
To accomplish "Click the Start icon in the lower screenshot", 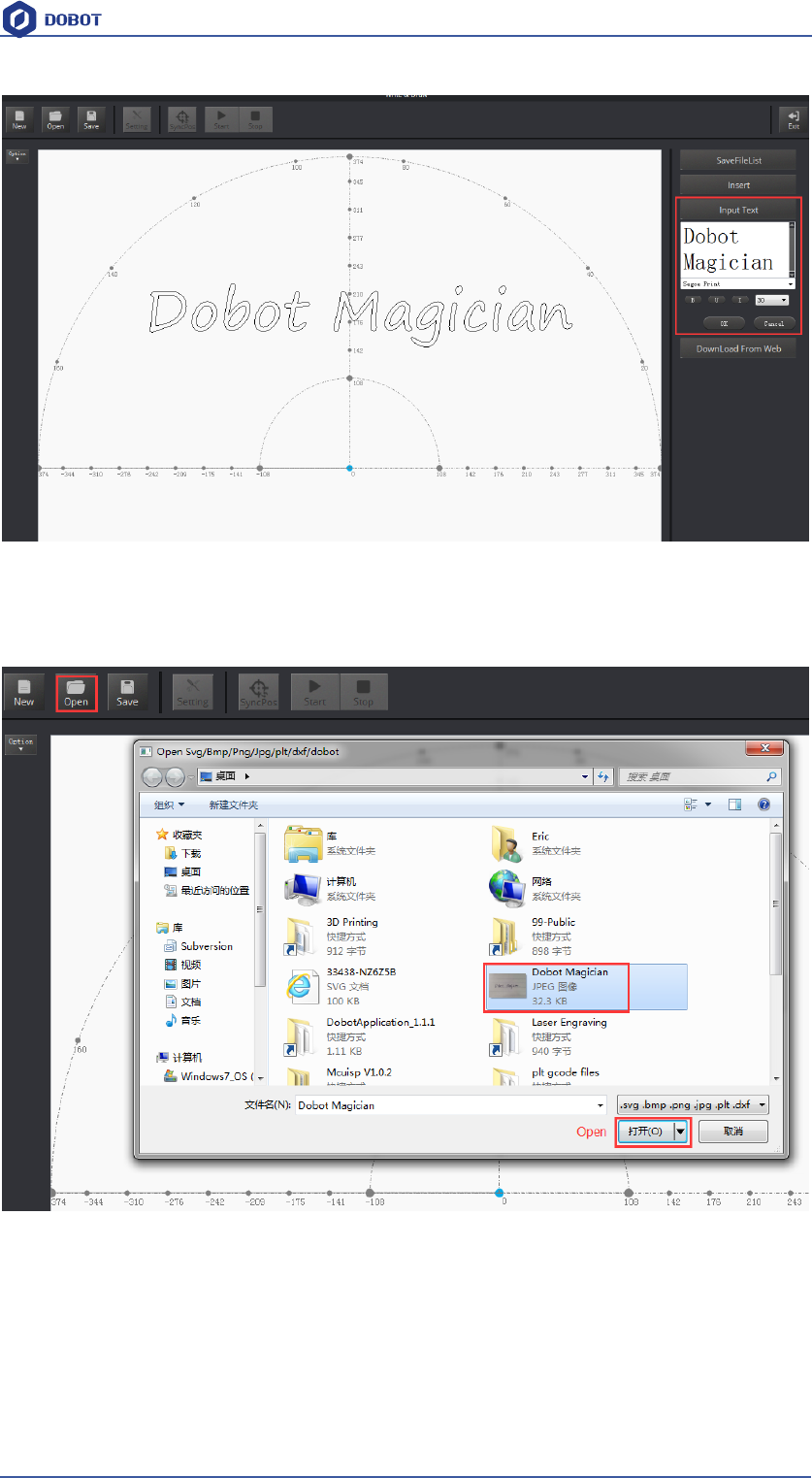I will (314, 691).
